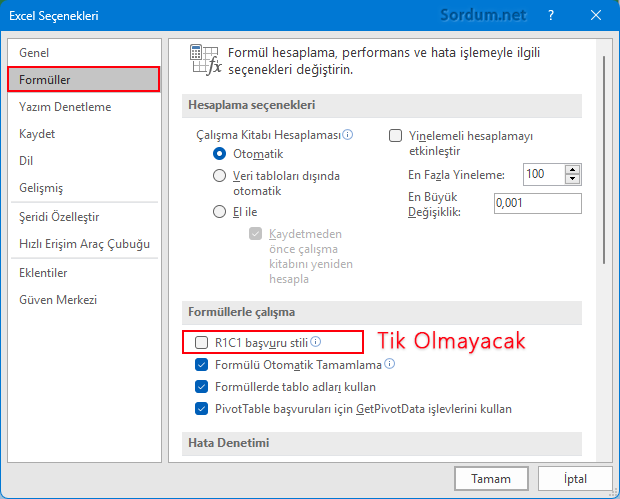Click the formula calculator fx icon
The width and height of the screenshot is (620, 499).
click(206, 60)
